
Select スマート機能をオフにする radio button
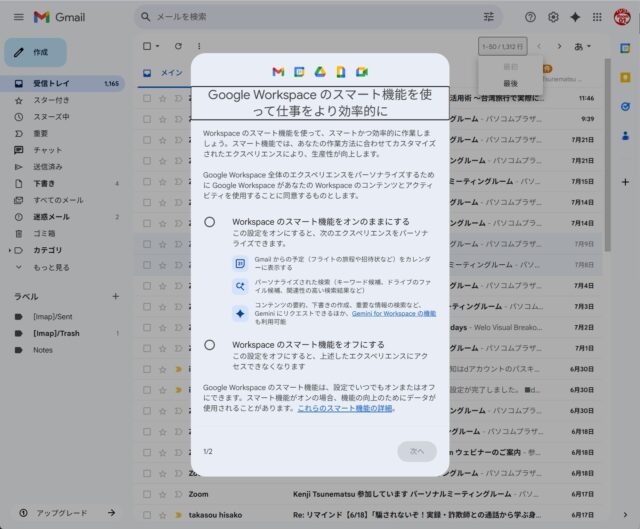pyautogui.click(x=210, y=345)
